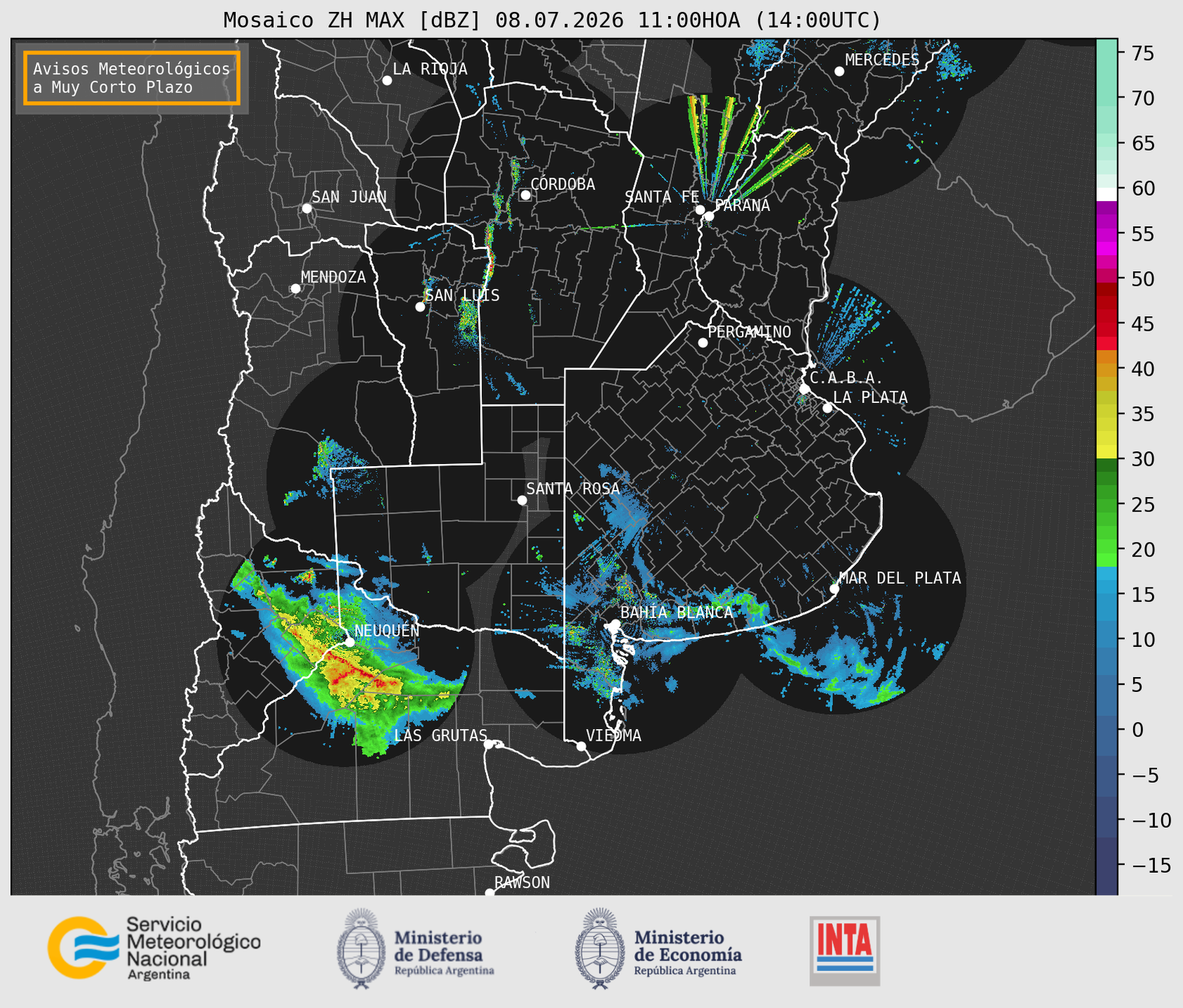Click the San Luis city label
The width and height of the screenshot is (1183, 1008).
462,295
